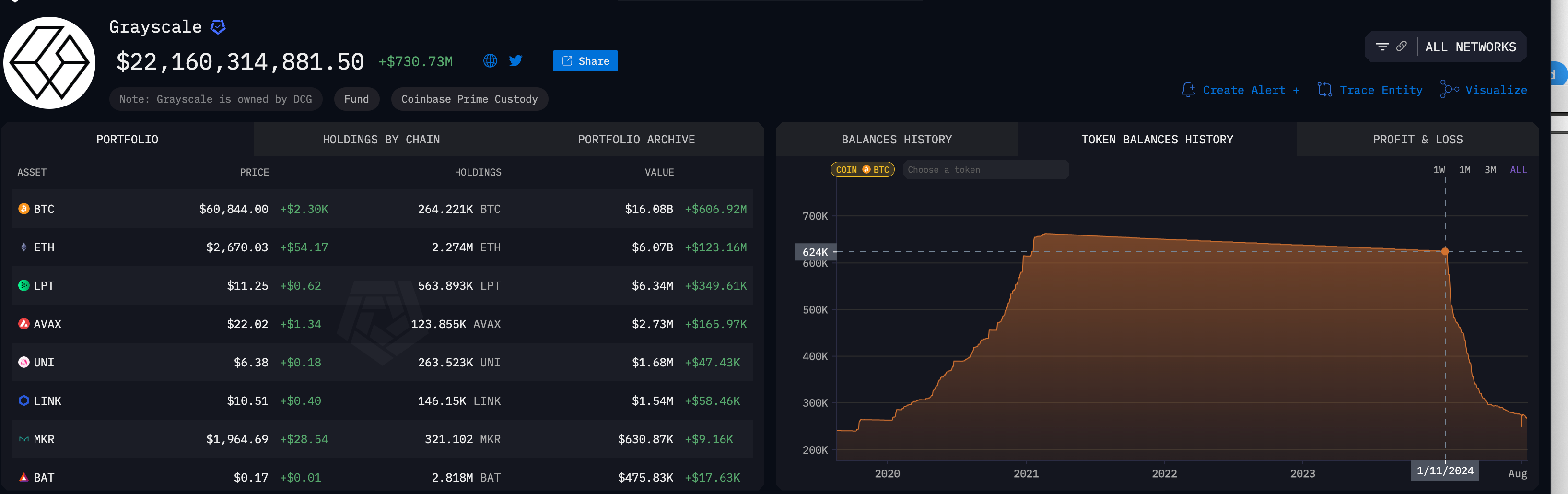
Task: Set chart range to 3M
Action: pyautogui.click(x=1490, y=170)
